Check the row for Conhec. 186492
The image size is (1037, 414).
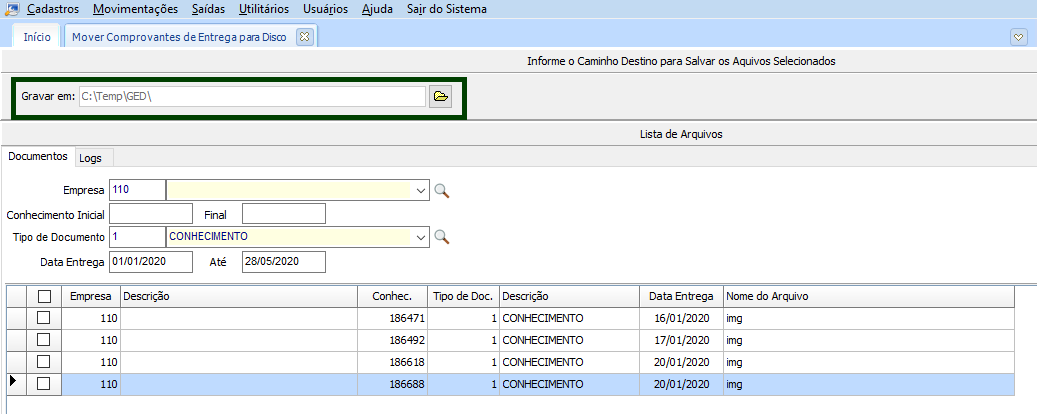coord(43,340)
